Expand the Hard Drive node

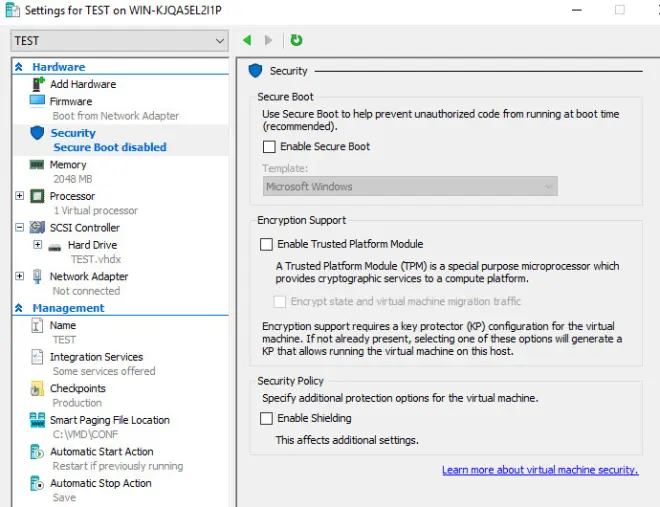[x=37, y=244]
